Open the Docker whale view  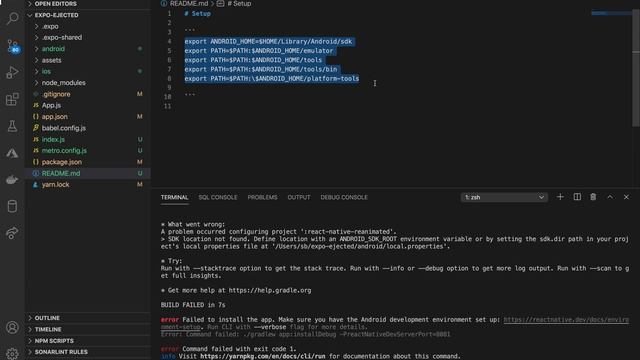[12, 180]
